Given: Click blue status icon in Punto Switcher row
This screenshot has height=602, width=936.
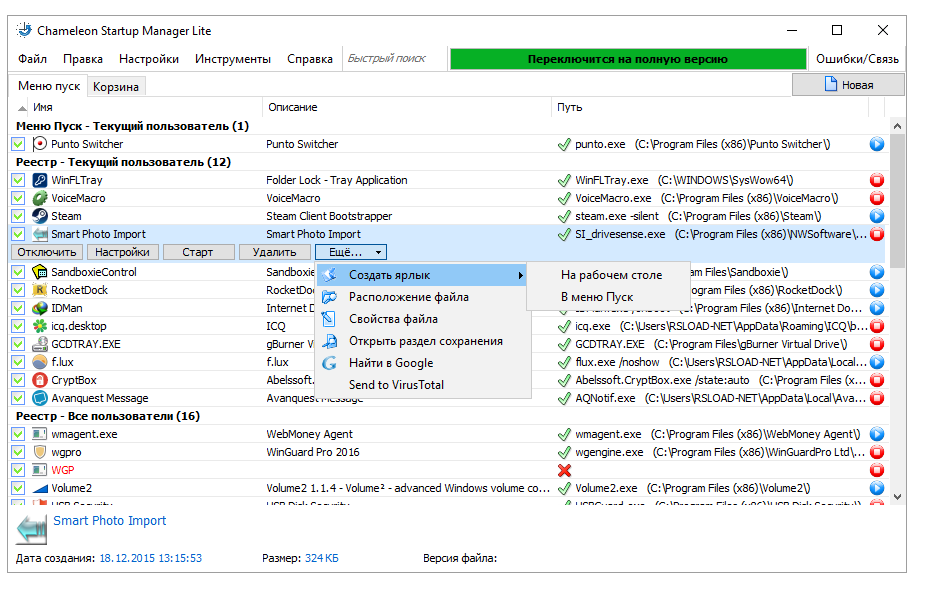Looking at the screenshot, I should (x=876, y=144).
